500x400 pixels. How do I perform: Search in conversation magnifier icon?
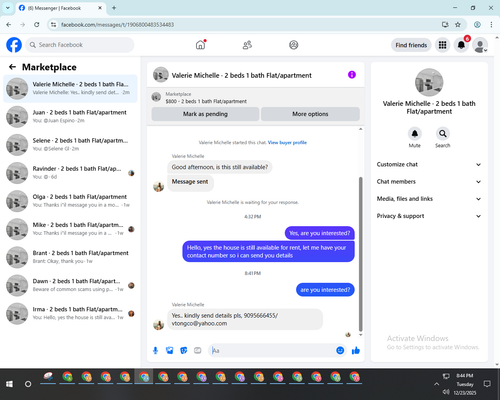point(443,134)
